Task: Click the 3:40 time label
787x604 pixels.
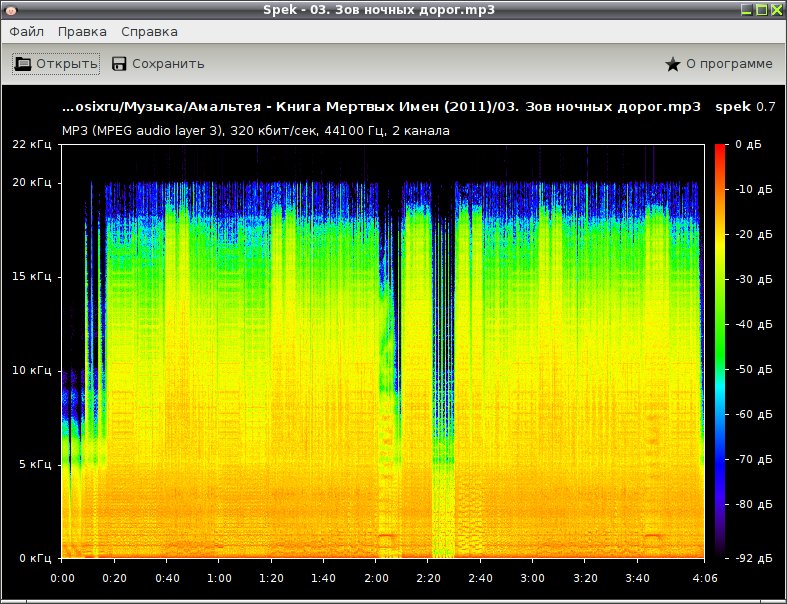Action: pyautogui.click(x=637, y=578)
